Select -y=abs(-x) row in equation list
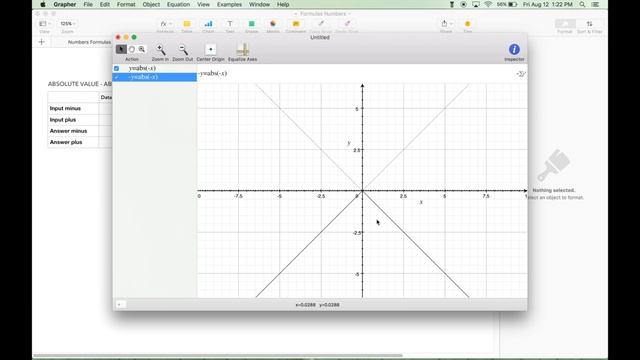This screenshot has height=360, width=640. point(155,77)
